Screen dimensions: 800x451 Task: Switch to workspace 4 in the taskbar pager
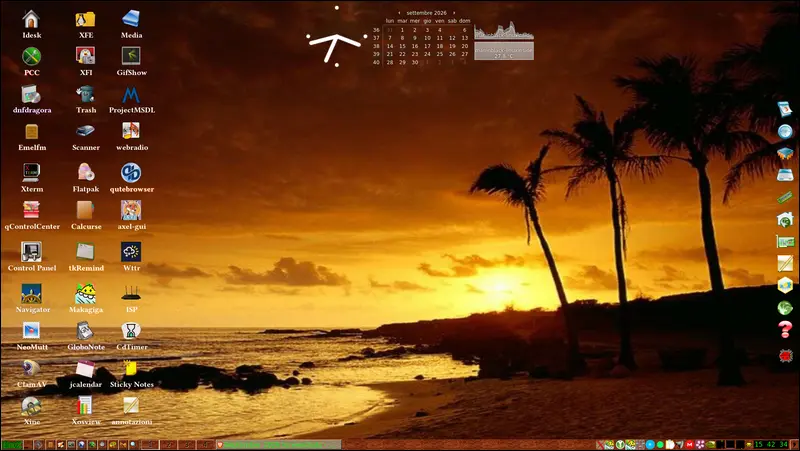[205, 445]
